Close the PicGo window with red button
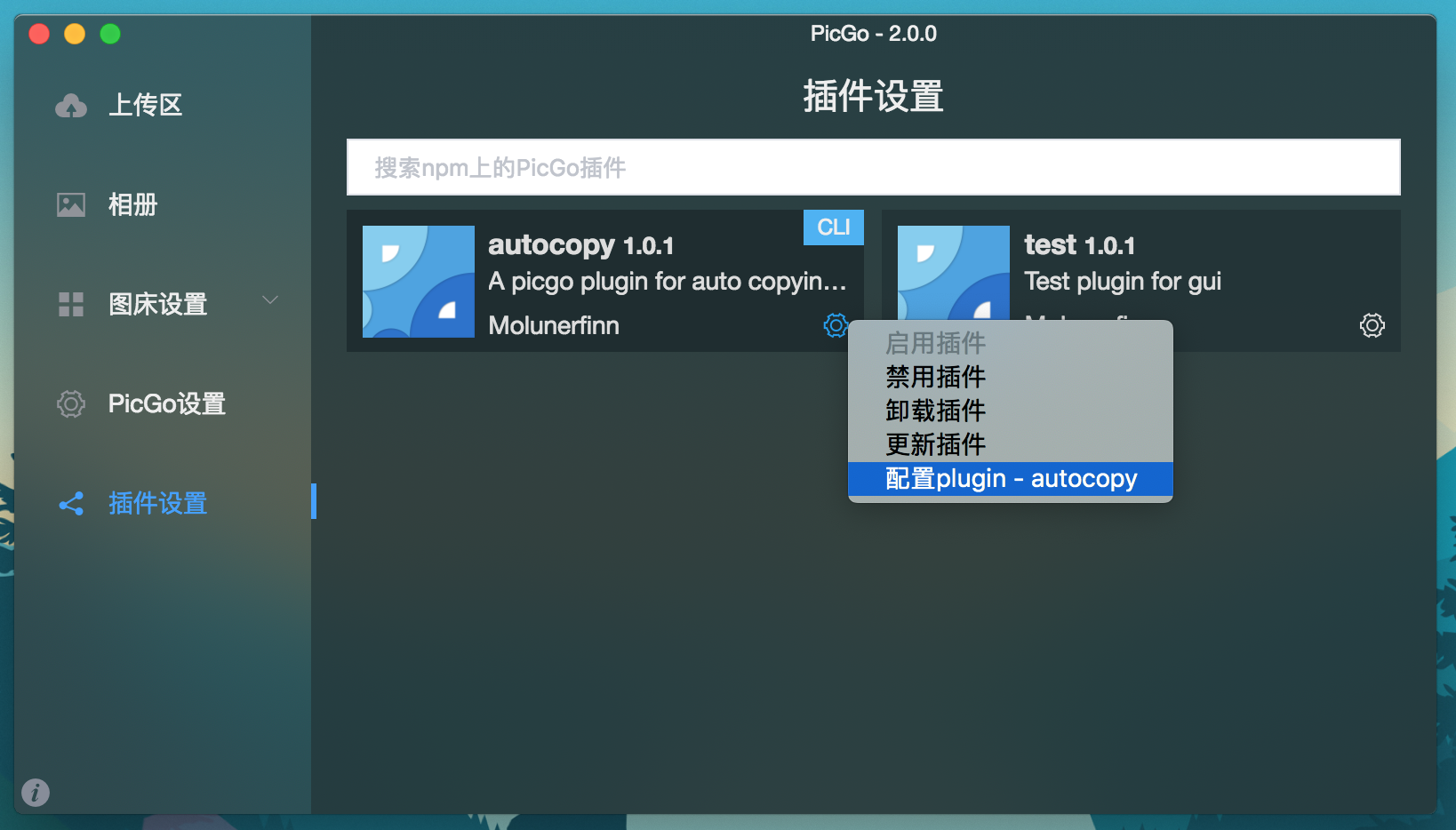Viewport: 1456px width, 830px height. (39, 34)
